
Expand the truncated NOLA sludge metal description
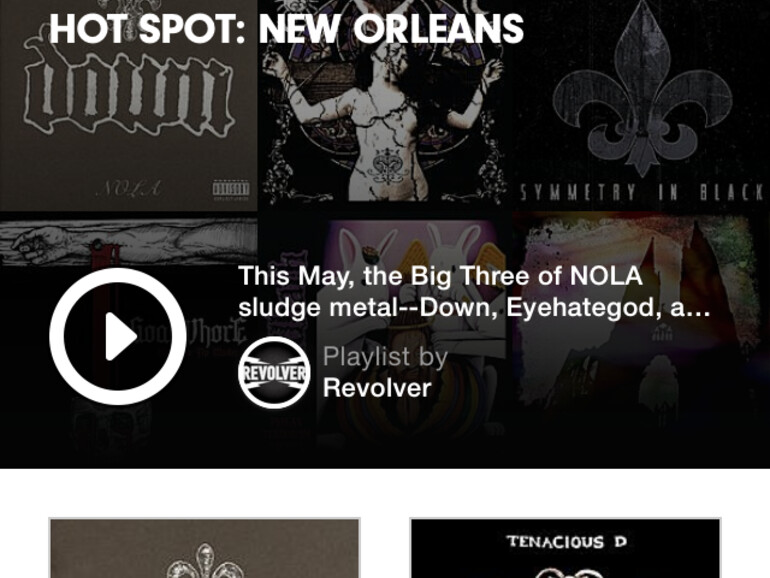[474, 292]
